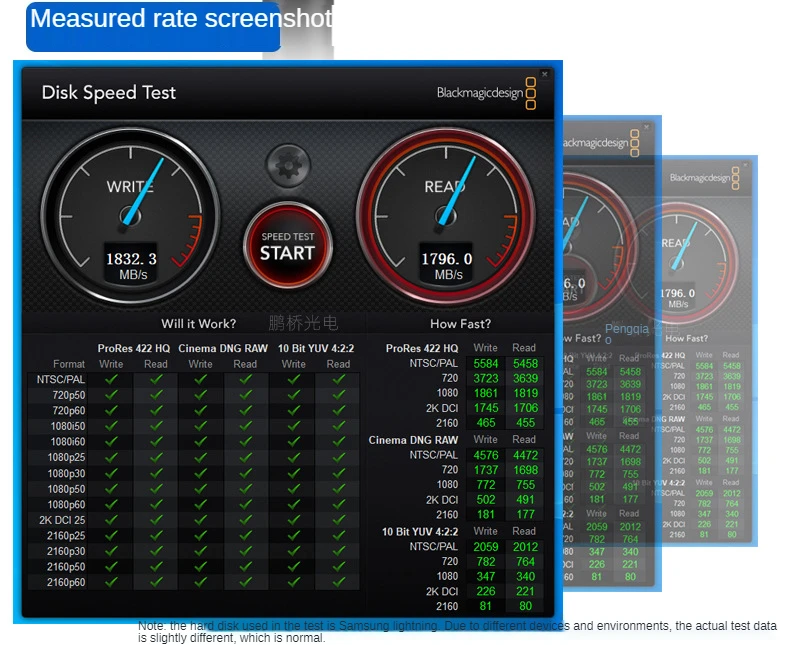Select the 1832.3 MB/s write readout

tap(131, 264)
